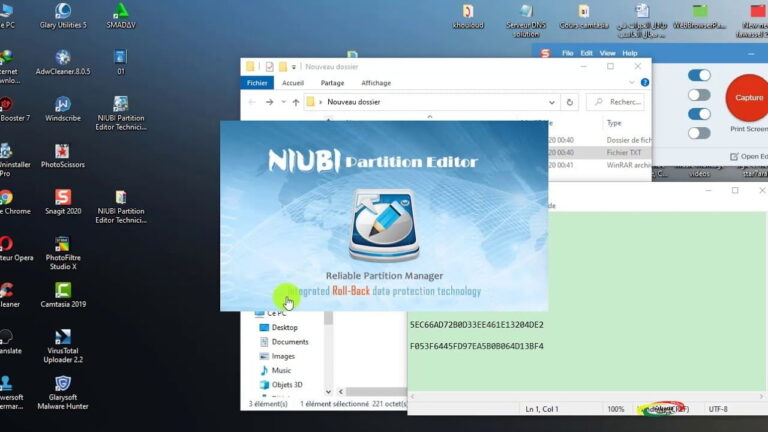Go up one folder level in Explorer
The width and height of the screenshot is (768, 432).
[296, 102]
